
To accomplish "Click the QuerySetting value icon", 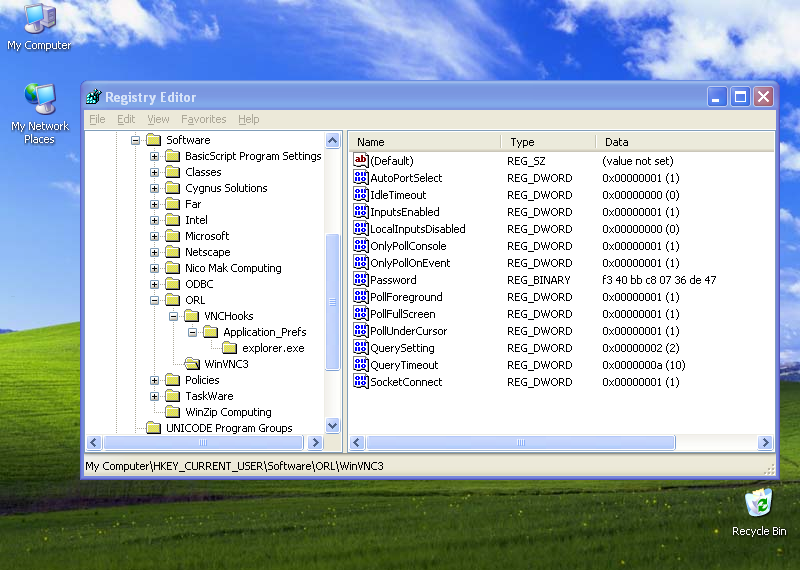I will [361, 348].
